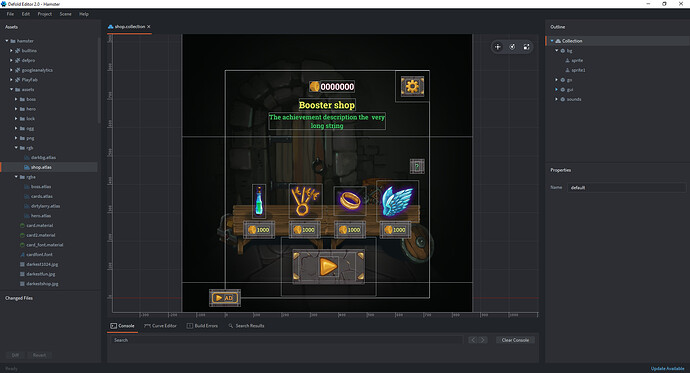Switch to the Curve Editor tab
The height and width of the screenshot is (373, 690).
click(x=160, y=326)
